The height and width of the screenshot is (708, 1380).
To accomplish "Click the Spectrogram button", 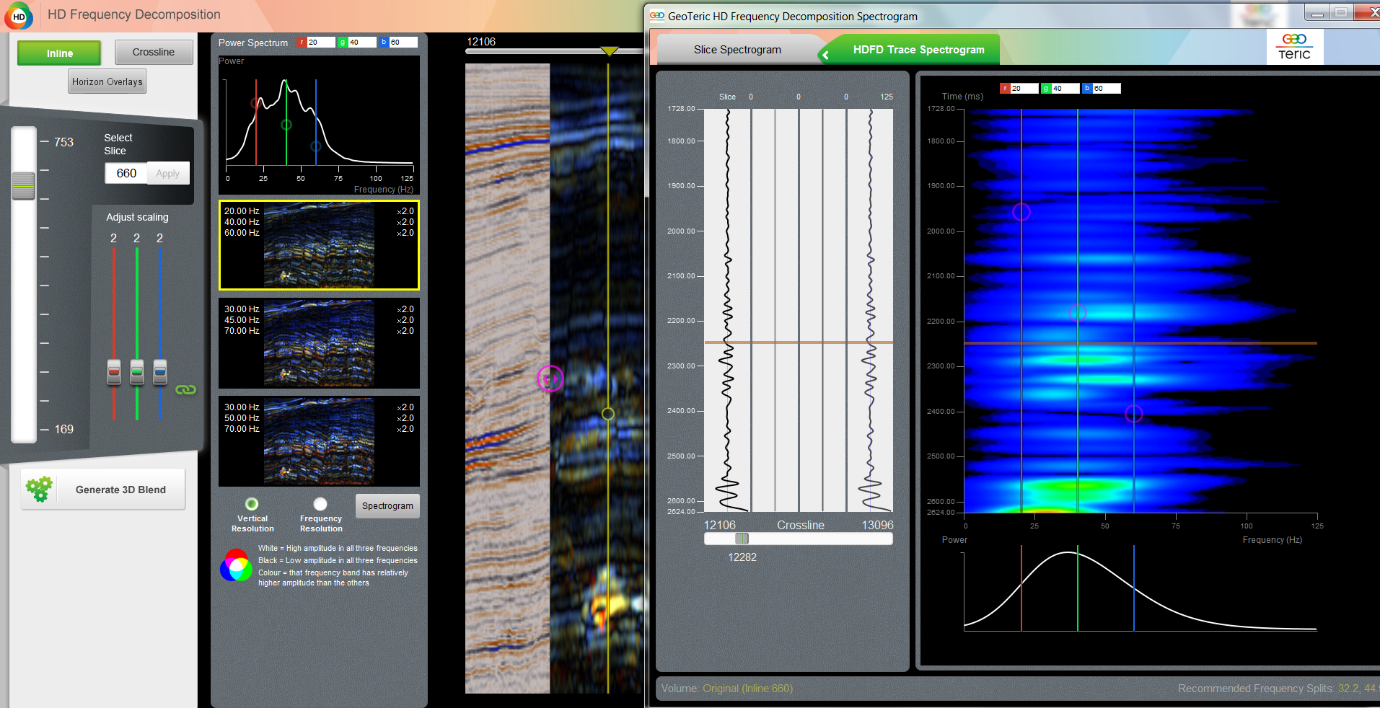I will 388,506.
